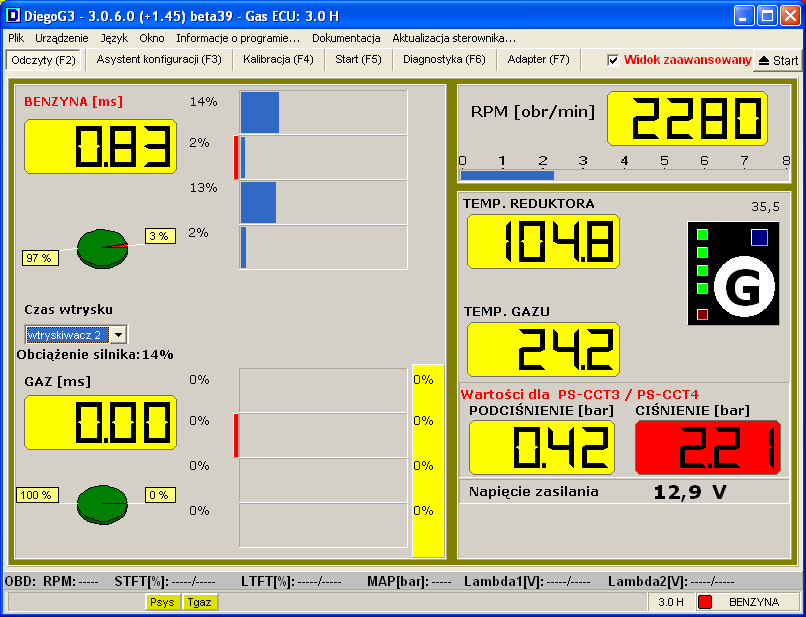This screenshot has height=617, width=806.
Task: Click the BENZYNA [ms] red heading
Action: coord(74,101)
